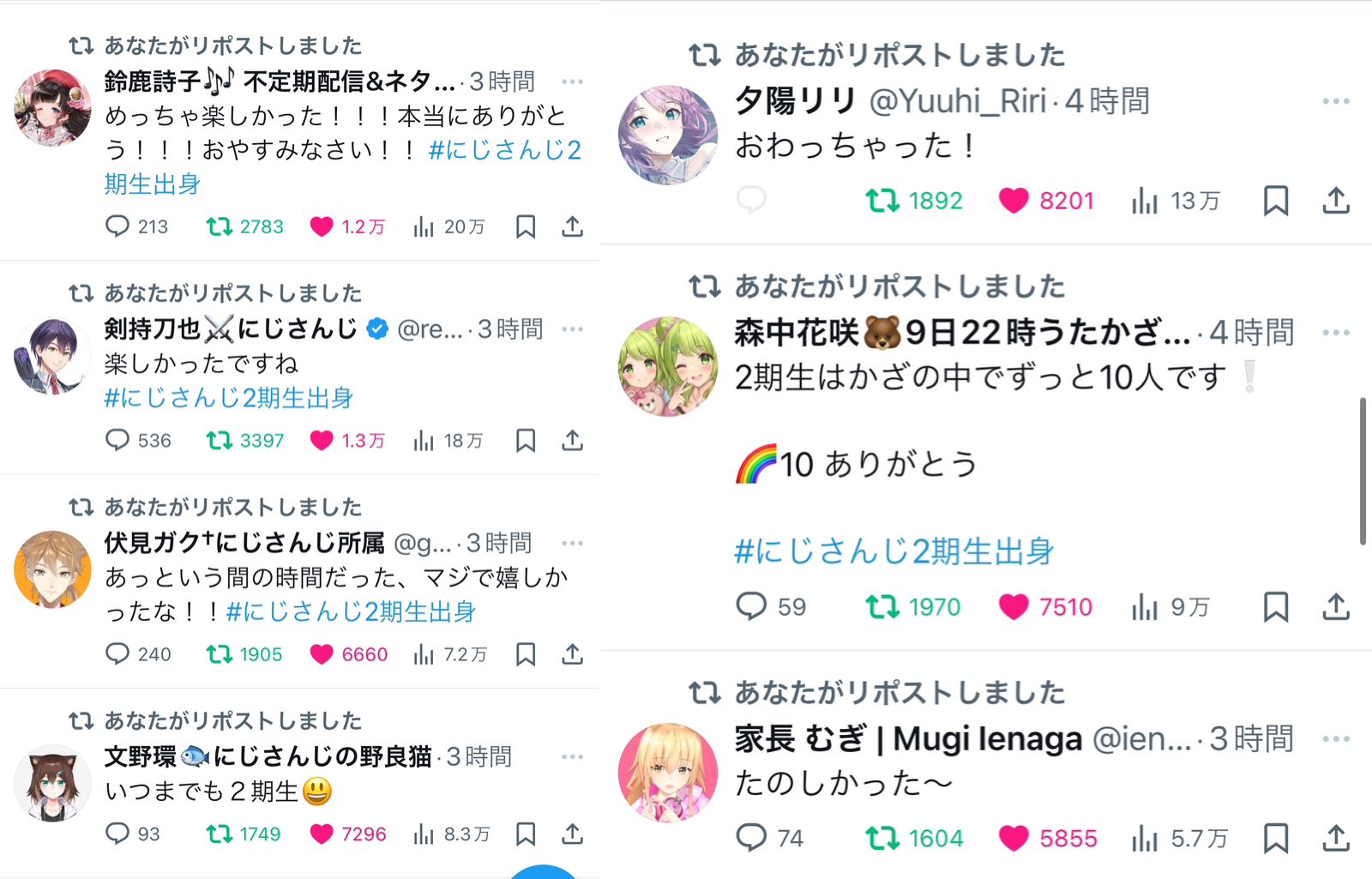Open more options on 夕陽リリ's post
Viewport: 1372px width, 879px height.
(x=1336, y=101)
